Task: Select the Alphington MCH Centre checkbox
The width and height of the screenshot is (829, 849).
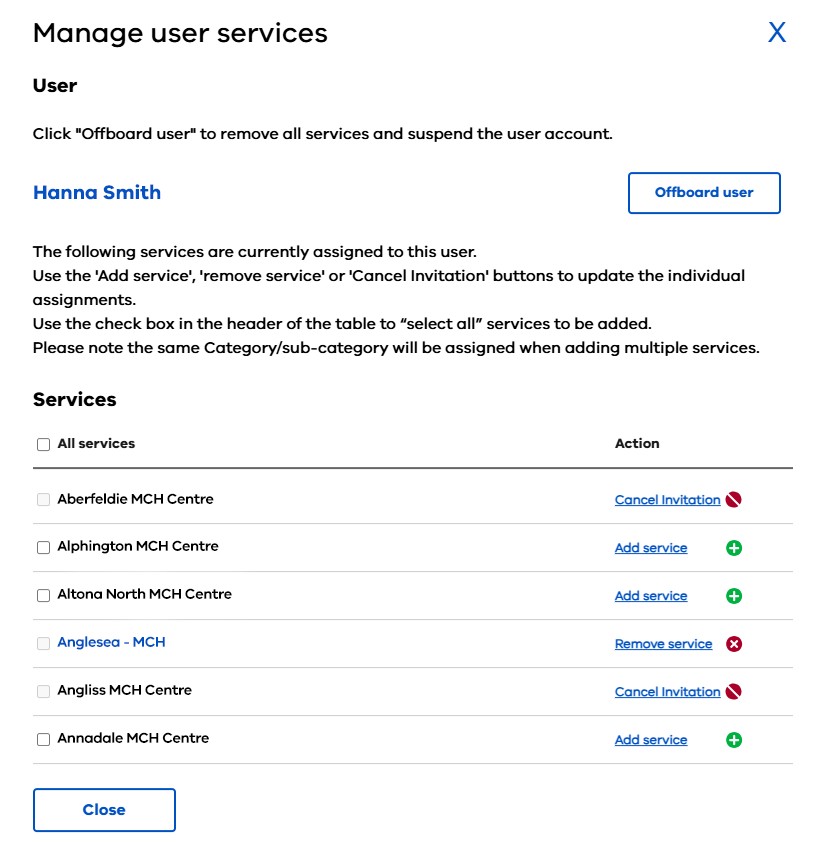Action: 43,546
